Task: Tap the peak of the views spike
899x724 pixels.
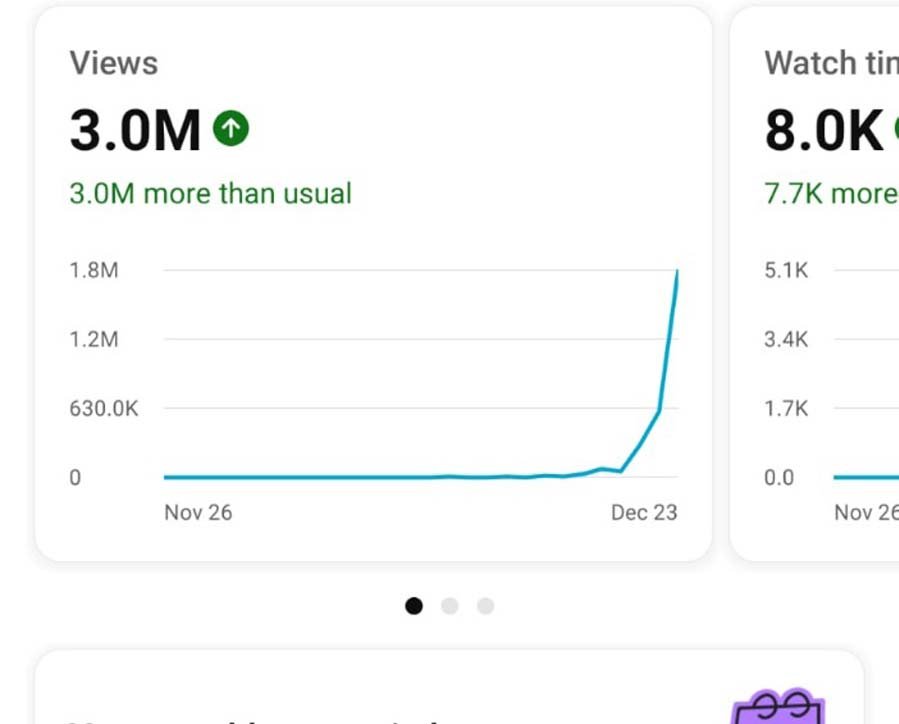Action: 677,272
